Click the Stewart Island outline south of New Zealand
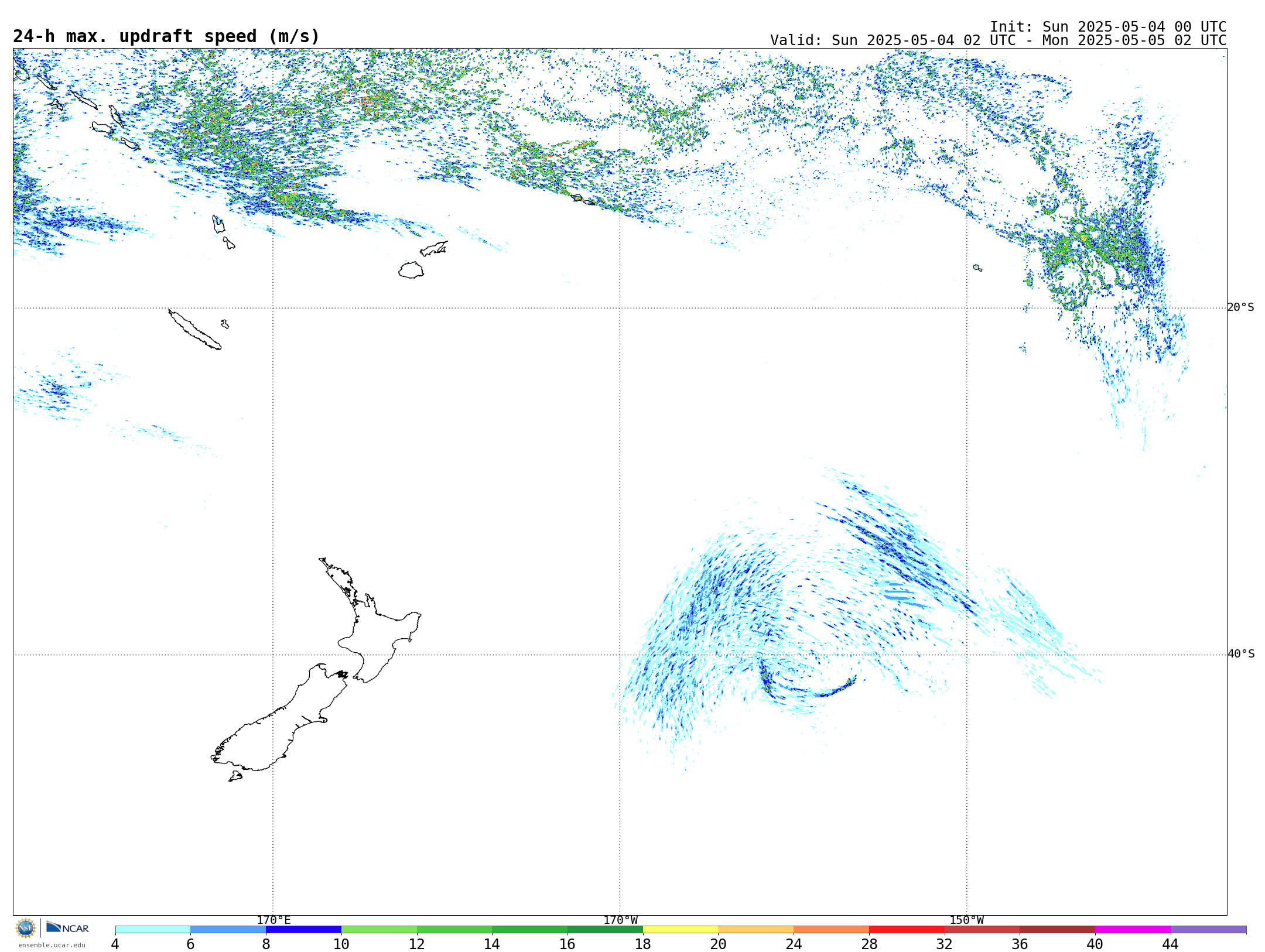This screenshot has height=952, width=1265. (235, 776)
